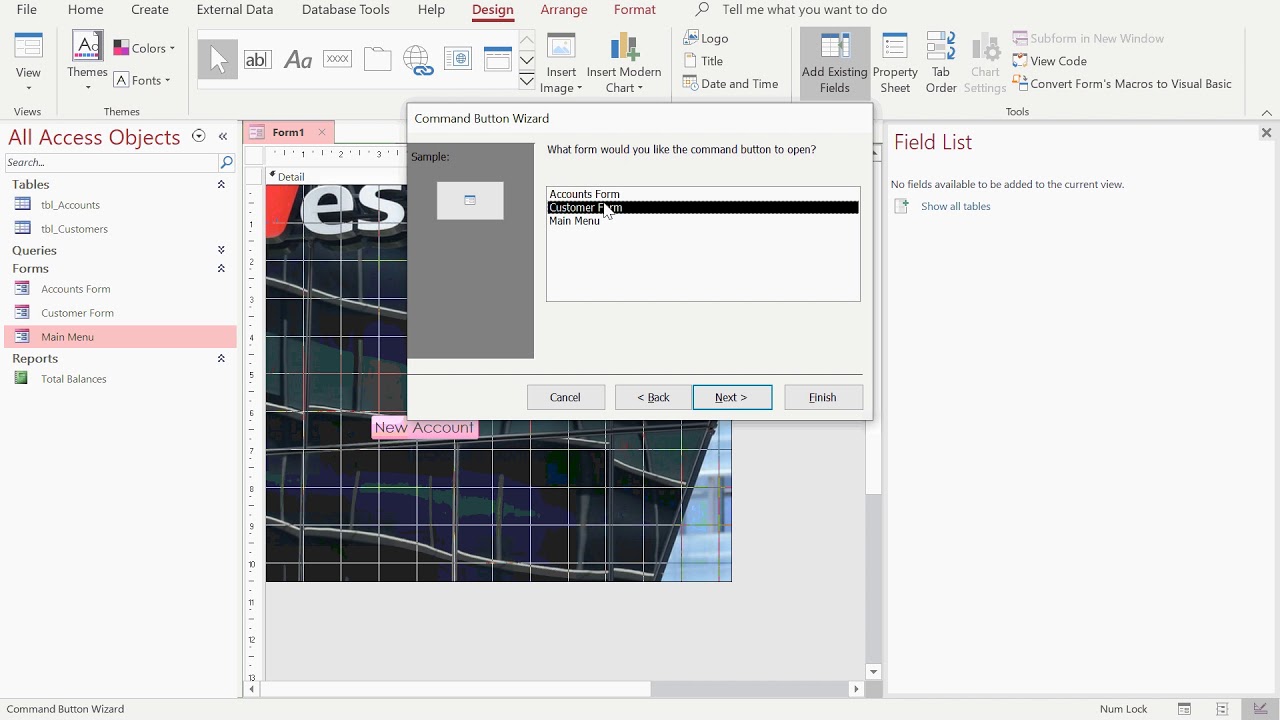
Task: Insert a Logo on the form
Action: [x=706, y=38]
